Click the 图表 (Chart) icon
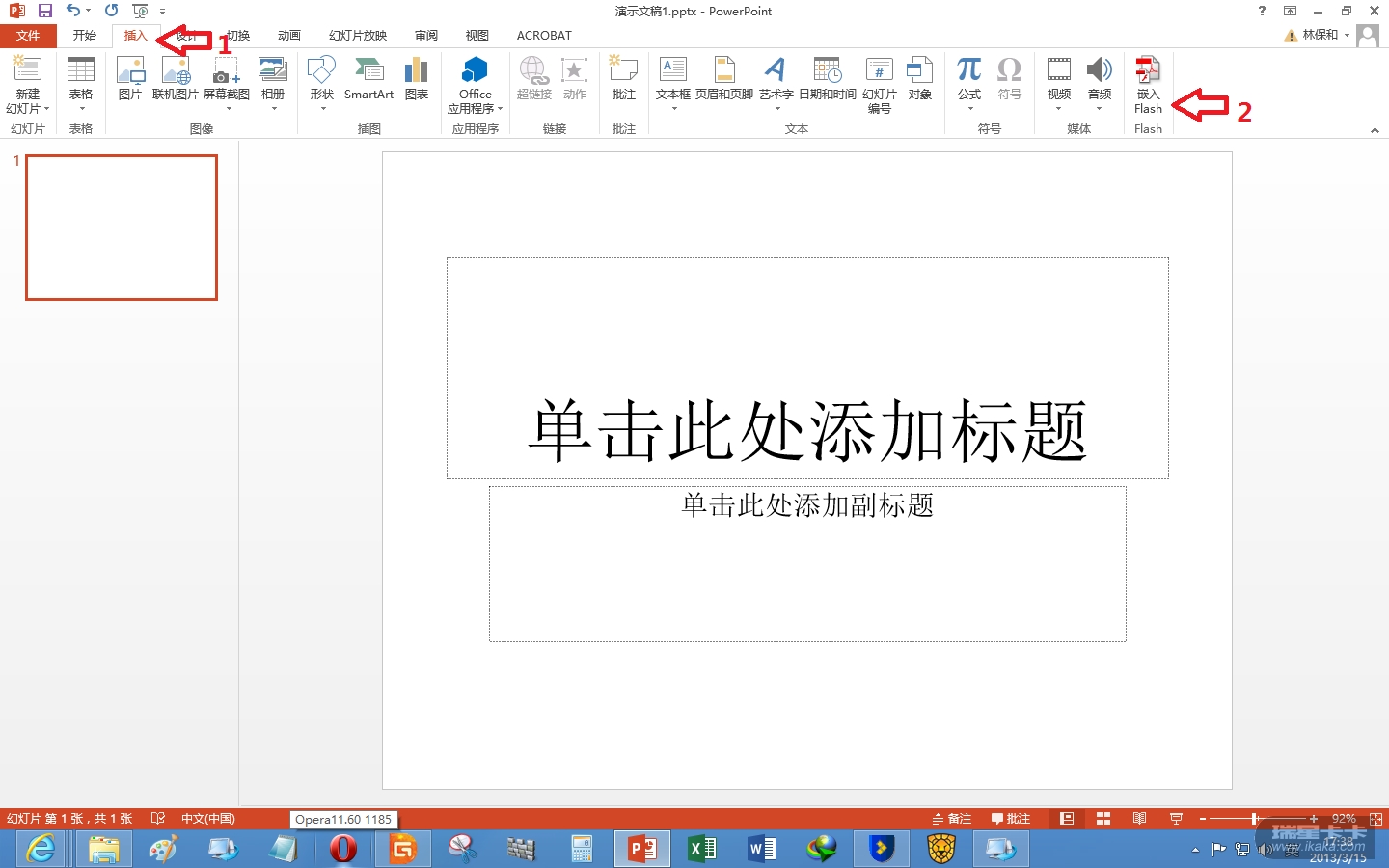The height and width of the screenshot is (868, 1389). pyautogui.click(x=417, y=79)
